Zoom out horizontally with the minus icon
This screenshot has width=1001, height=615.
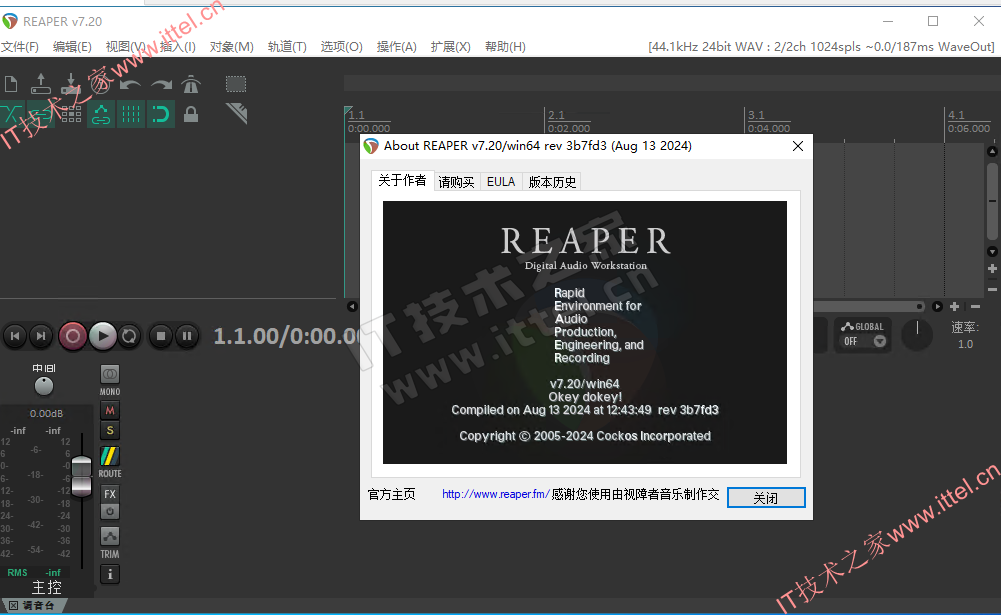(x=975, y=307)
